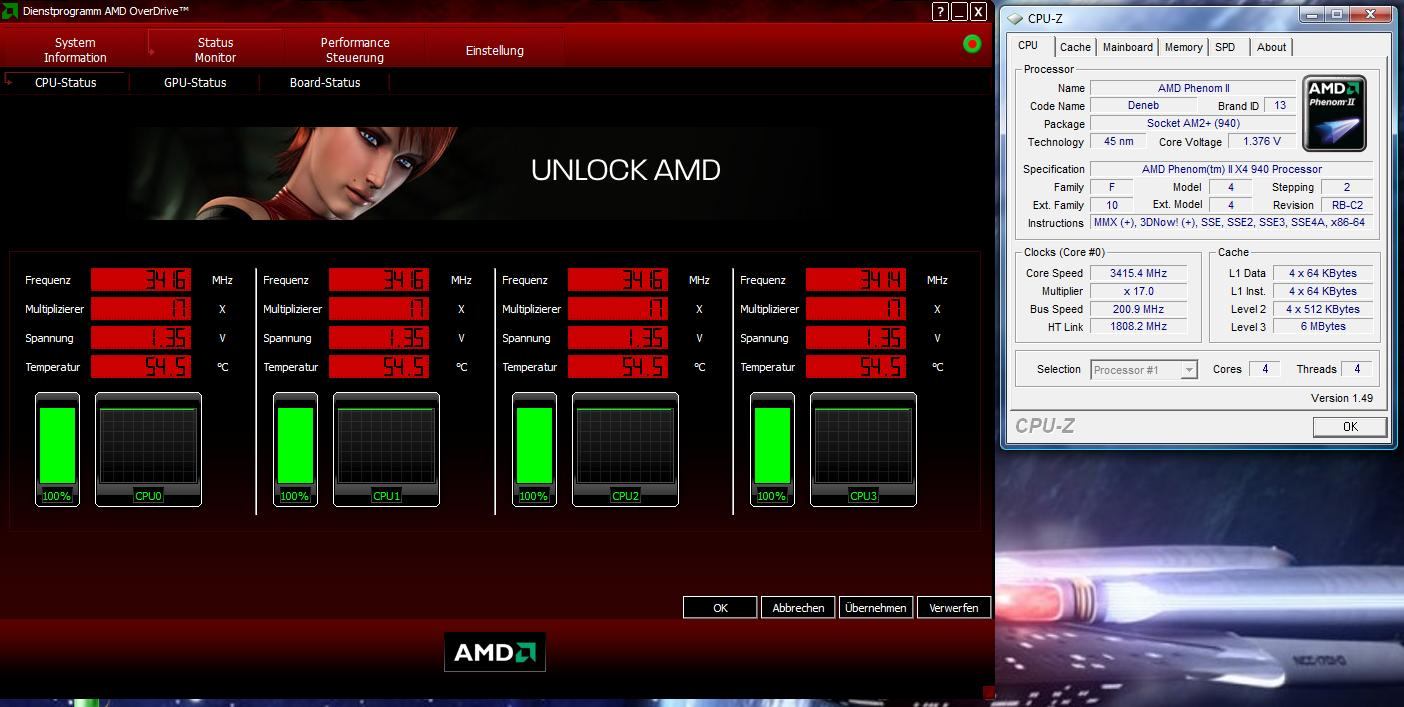Open the System Information tab
Image resolution: width=1404 pixels, height=707 pixels.
75,50
